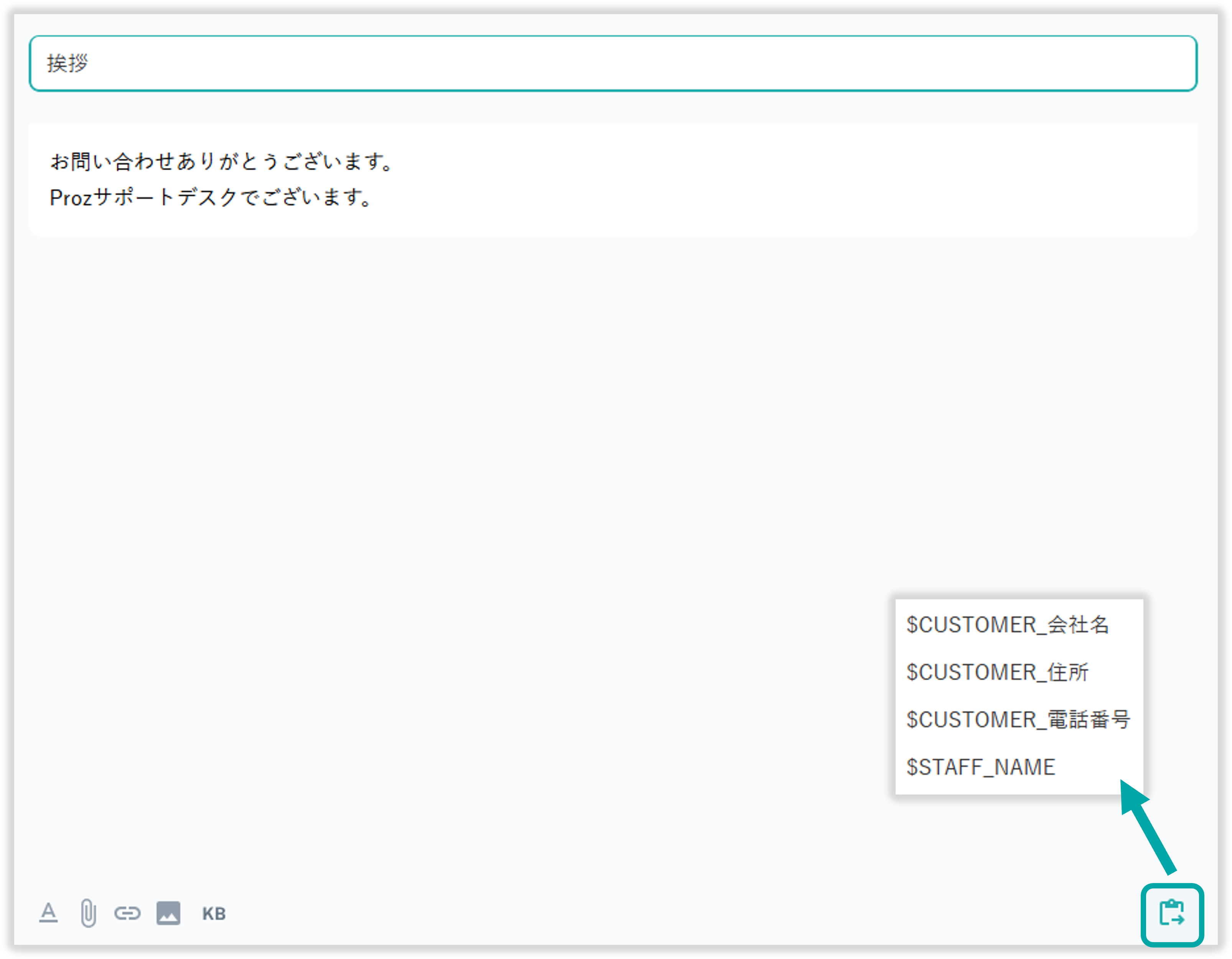The image size is (1232, 959).
Task: Click the word サポートデスク in the body
Action: (165, 197)
